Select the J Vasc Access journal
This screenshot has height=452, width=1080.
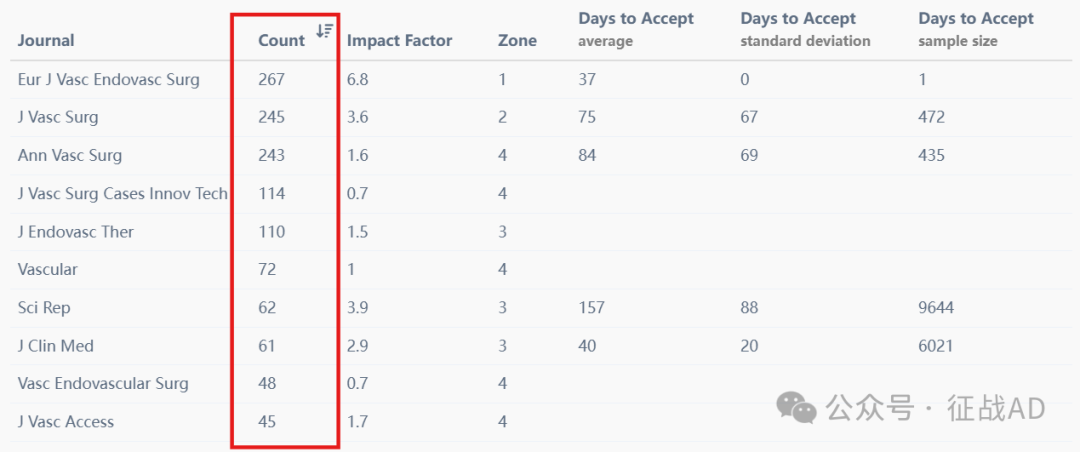[x=66, y=421]
